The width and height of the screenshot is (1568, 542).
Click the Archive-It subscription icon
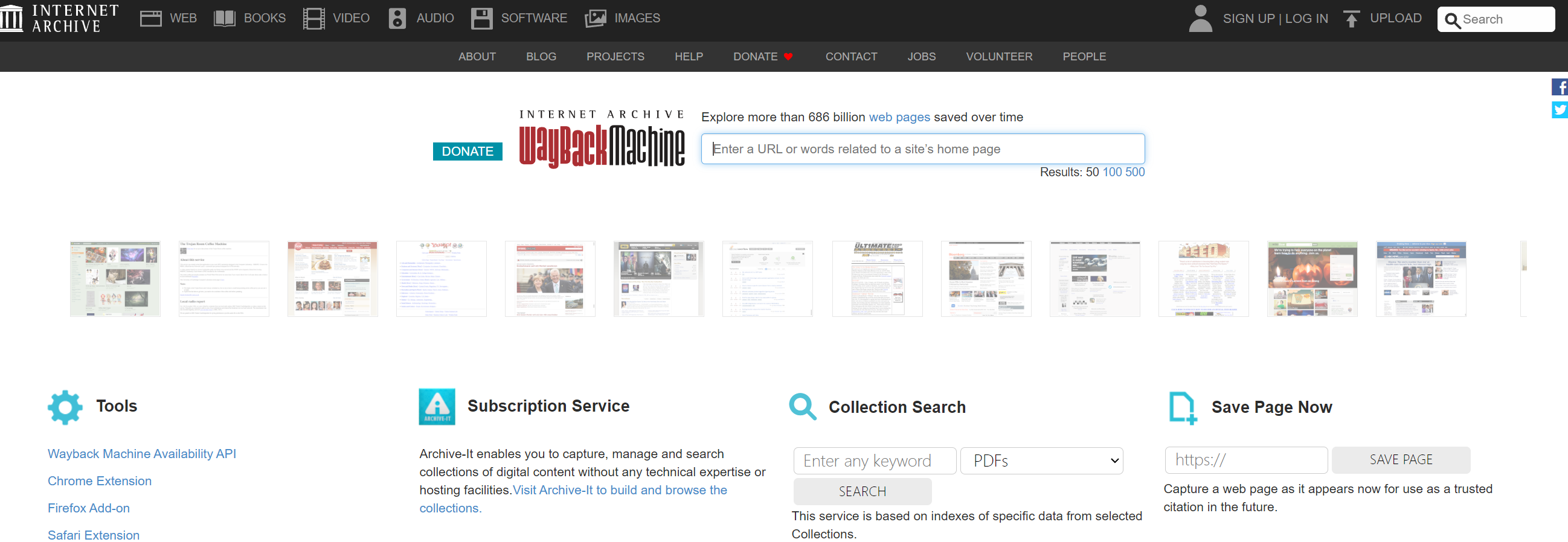437,406
